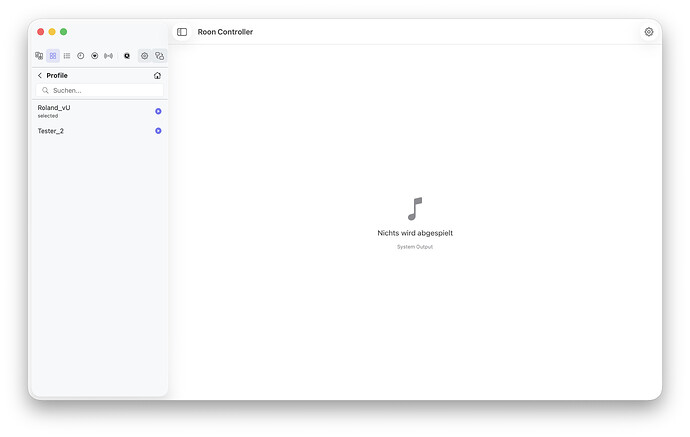The image size is (690, 437).
Task: Open the broadcast radio signal icon
Action: coord(109,56)
